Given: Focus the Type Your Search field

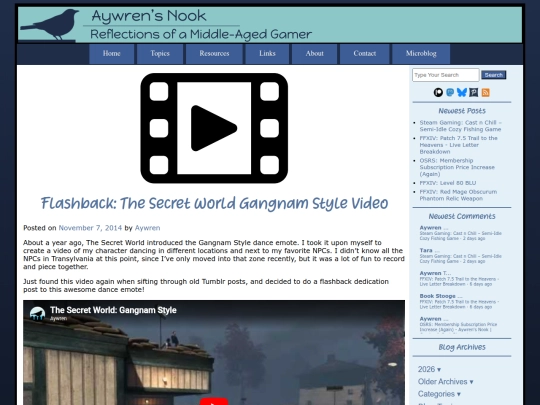Looking at the screenshot, I should point(446,75).
